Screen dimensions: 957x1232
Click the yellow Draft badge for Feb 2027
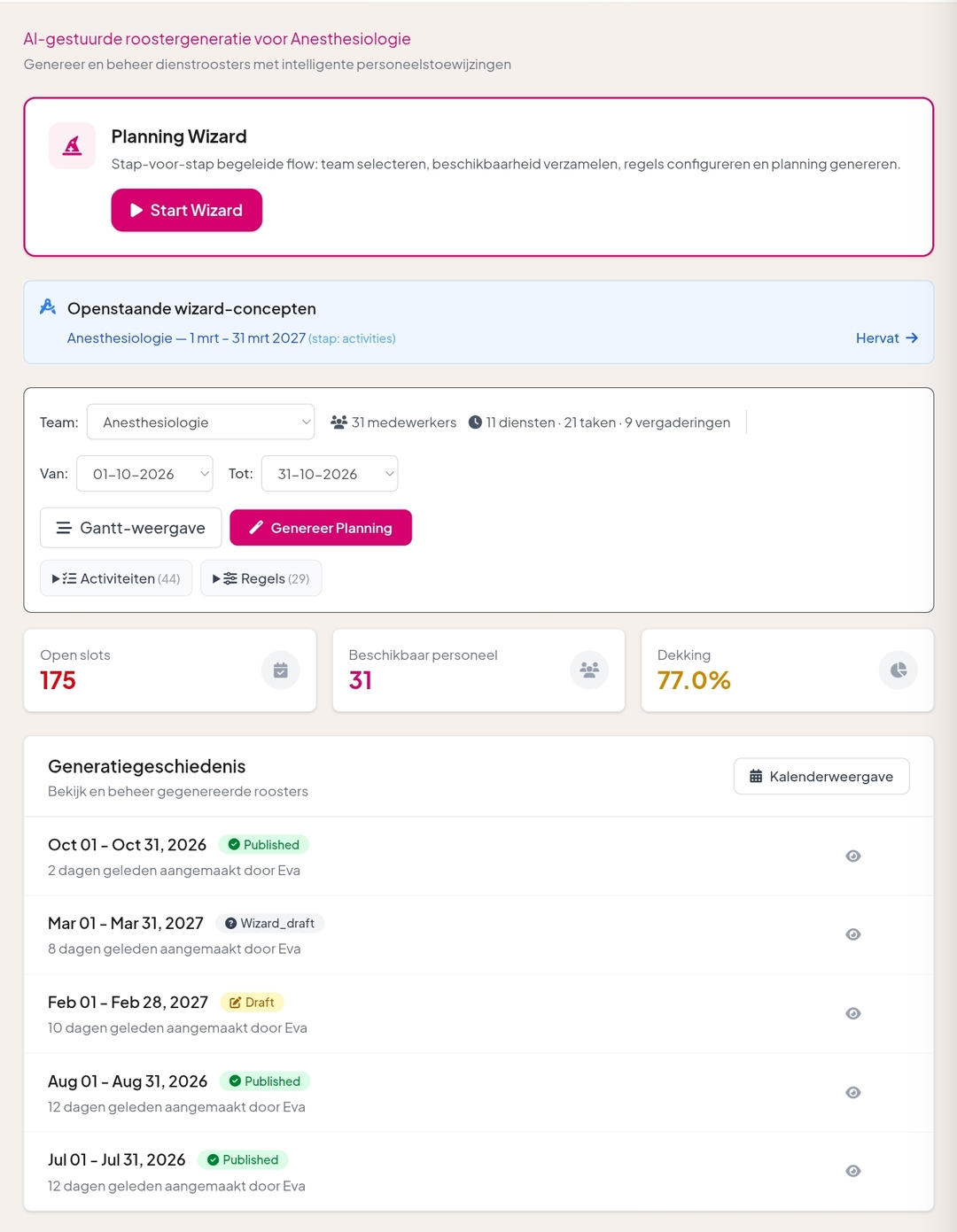pyautogui.click(x=252, y=1003)
